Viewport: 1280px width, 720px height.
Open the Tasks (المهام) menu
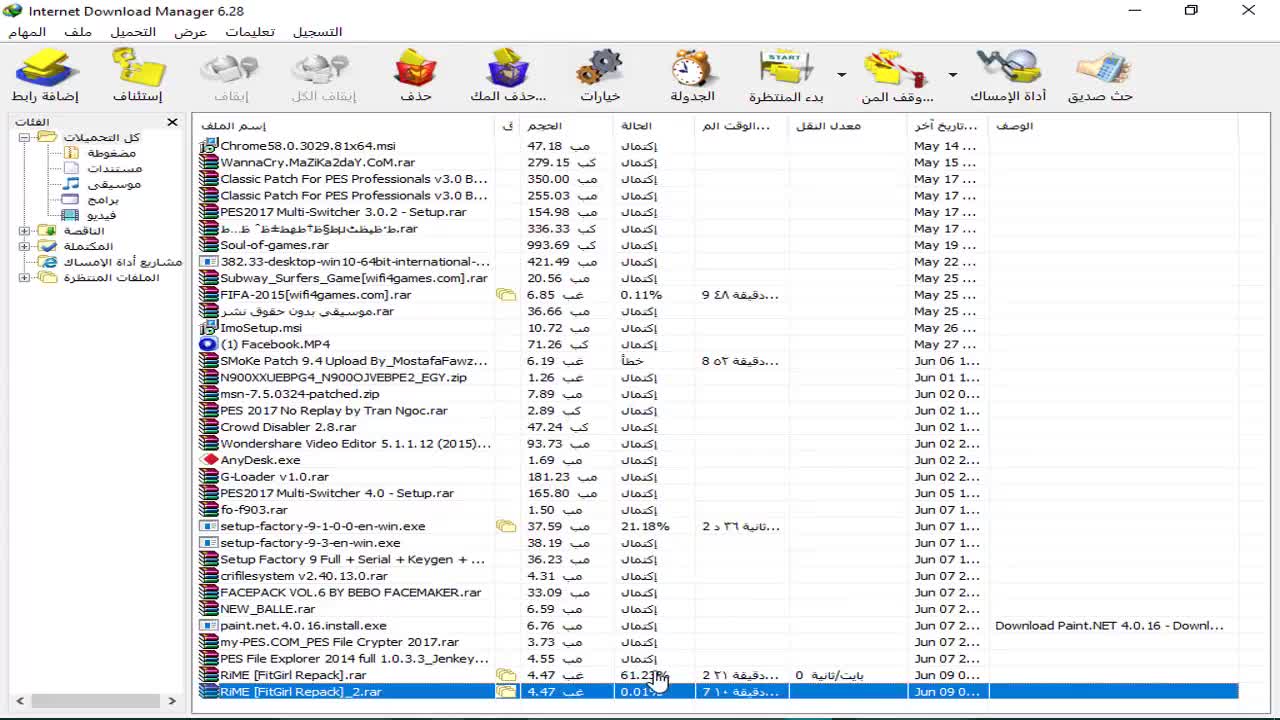click(27, 32)
